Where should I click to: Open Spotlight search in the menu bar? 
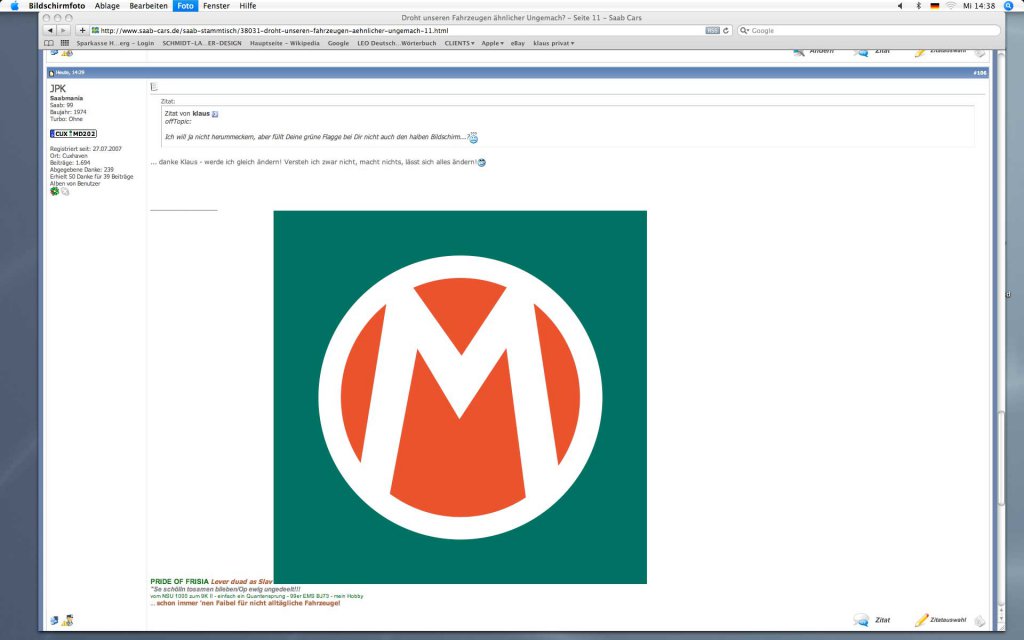pyautogui.click(x=1008, y=6)
